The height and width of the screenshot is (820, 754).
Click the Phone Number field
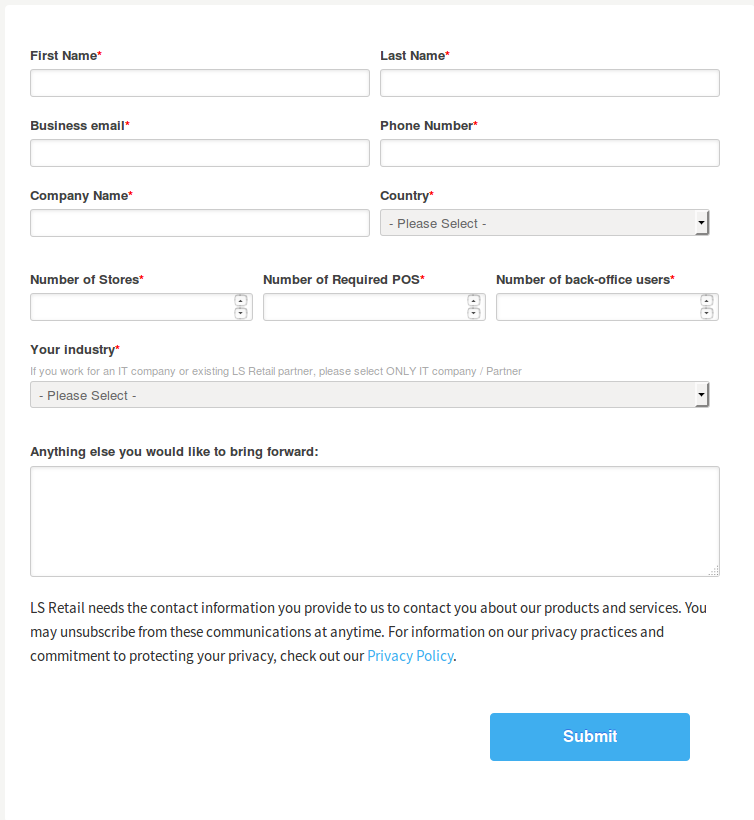coord(549,152)
